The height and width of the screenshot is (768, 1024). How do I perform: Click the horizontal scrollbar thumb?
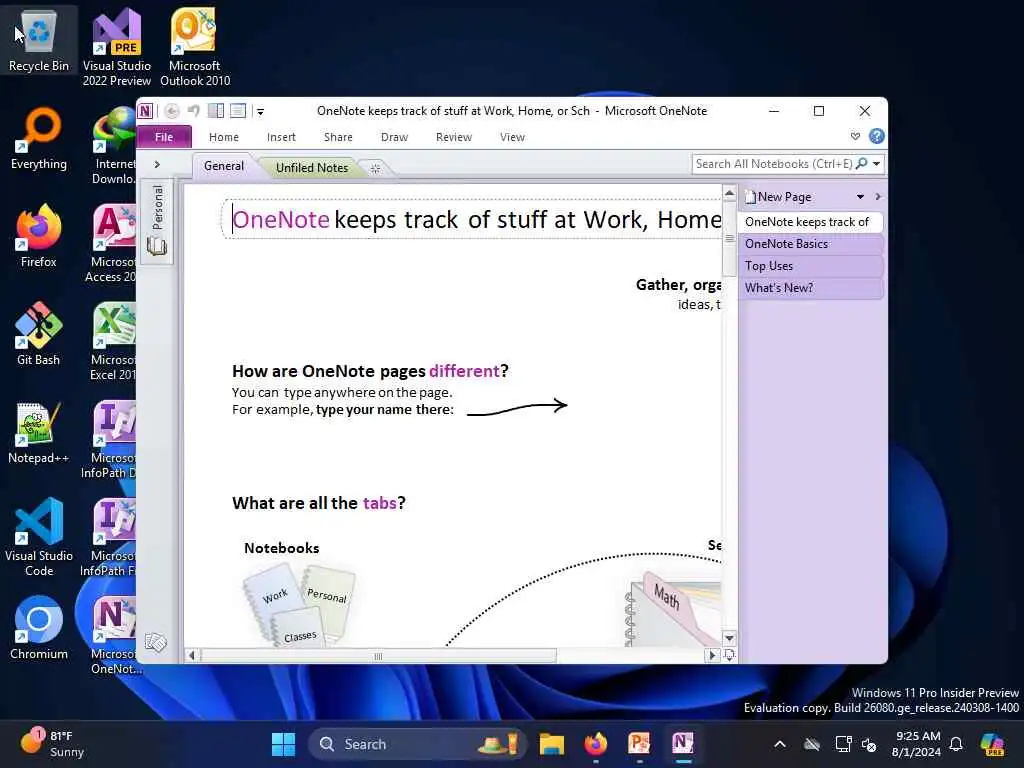[x=378, y=656]
